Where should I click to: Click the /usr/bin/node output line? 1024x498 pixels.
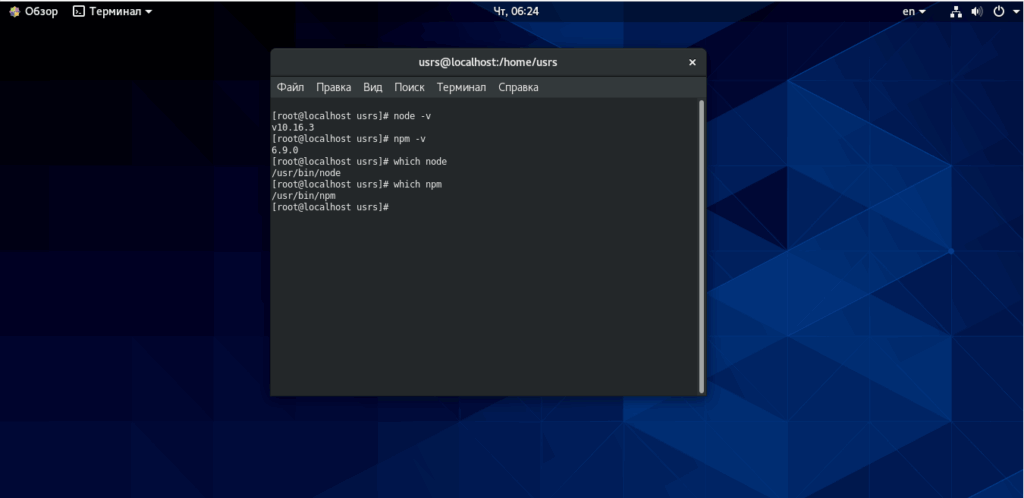[306, 173]
